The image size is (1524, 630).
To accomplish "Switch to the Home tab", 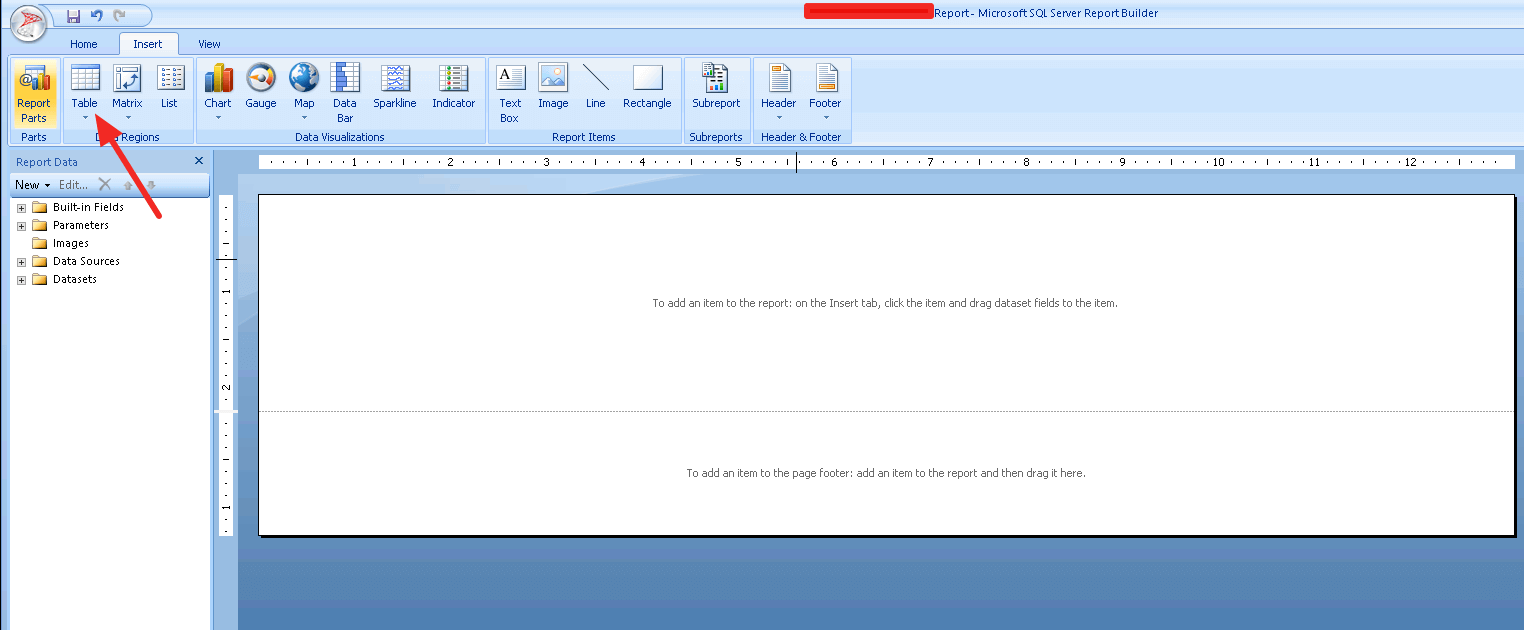I will pyautogui.click(x=84, y=44).
